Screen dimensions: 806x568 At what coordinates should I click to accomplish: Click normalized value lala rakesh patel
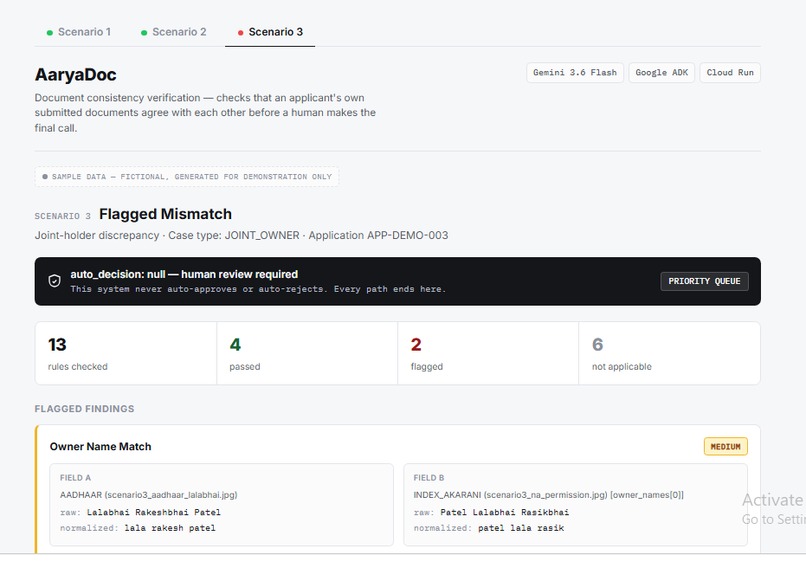point(170,528)
